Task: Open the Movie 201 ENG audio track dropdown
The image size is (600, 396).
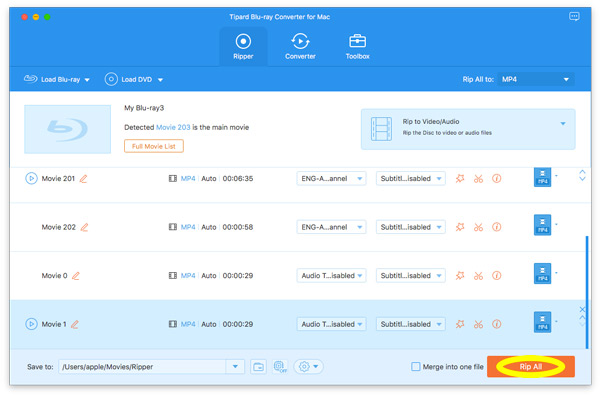Action: pos(331,178)
